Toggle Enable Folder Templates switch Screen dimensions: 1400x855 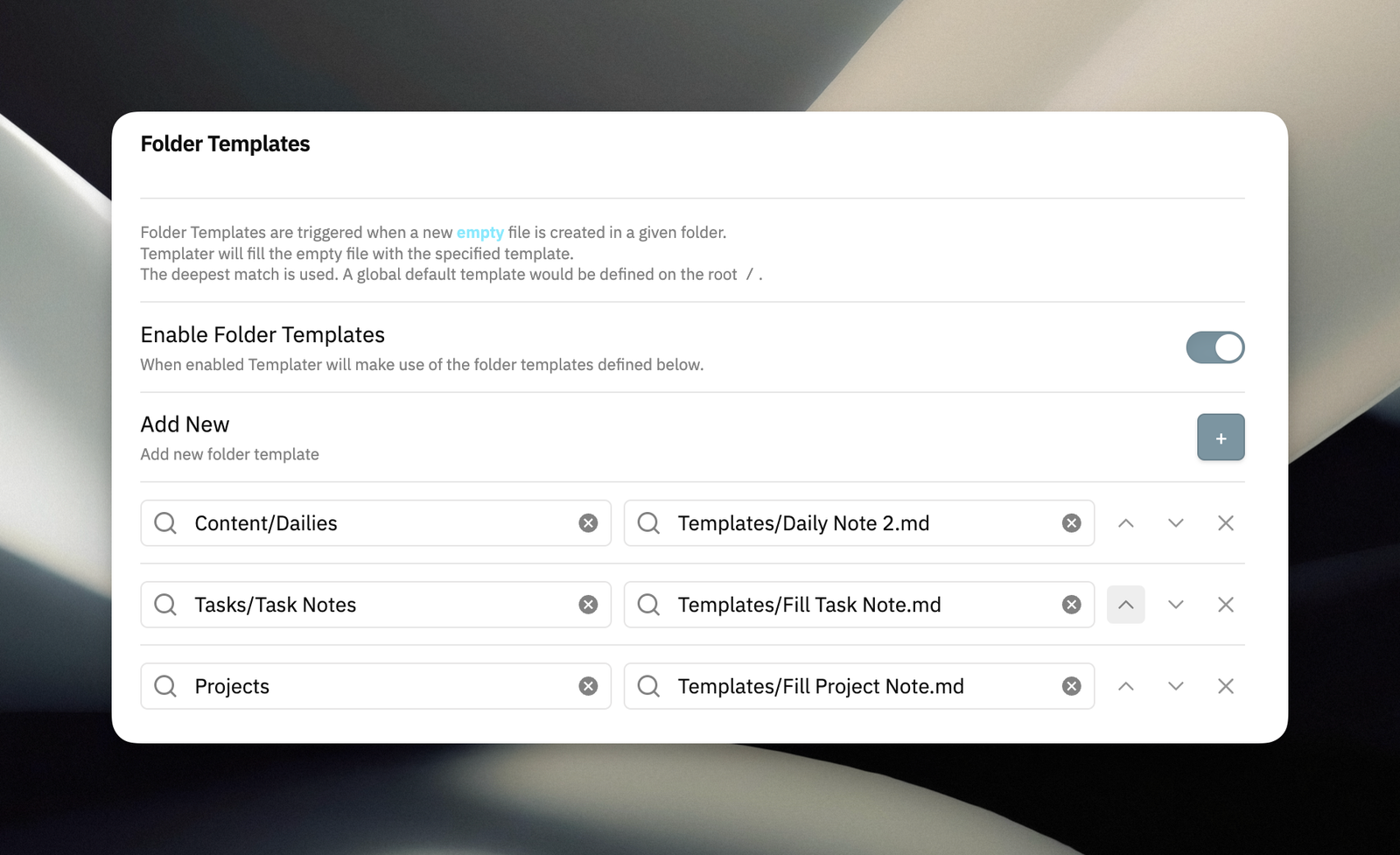click(1215, 347)
